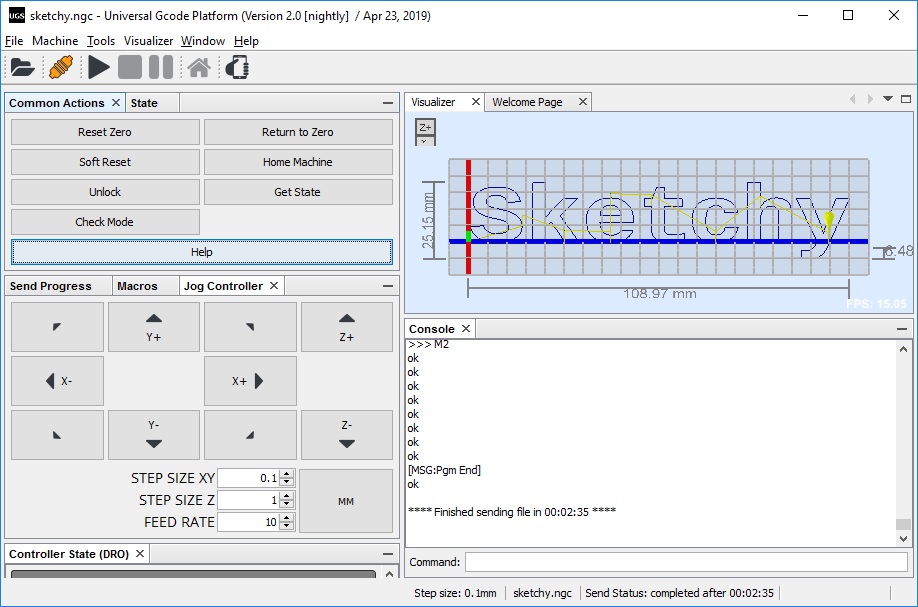Click the pause toolbar button
This screenshot has width=918, height=607.
[160, 67]
